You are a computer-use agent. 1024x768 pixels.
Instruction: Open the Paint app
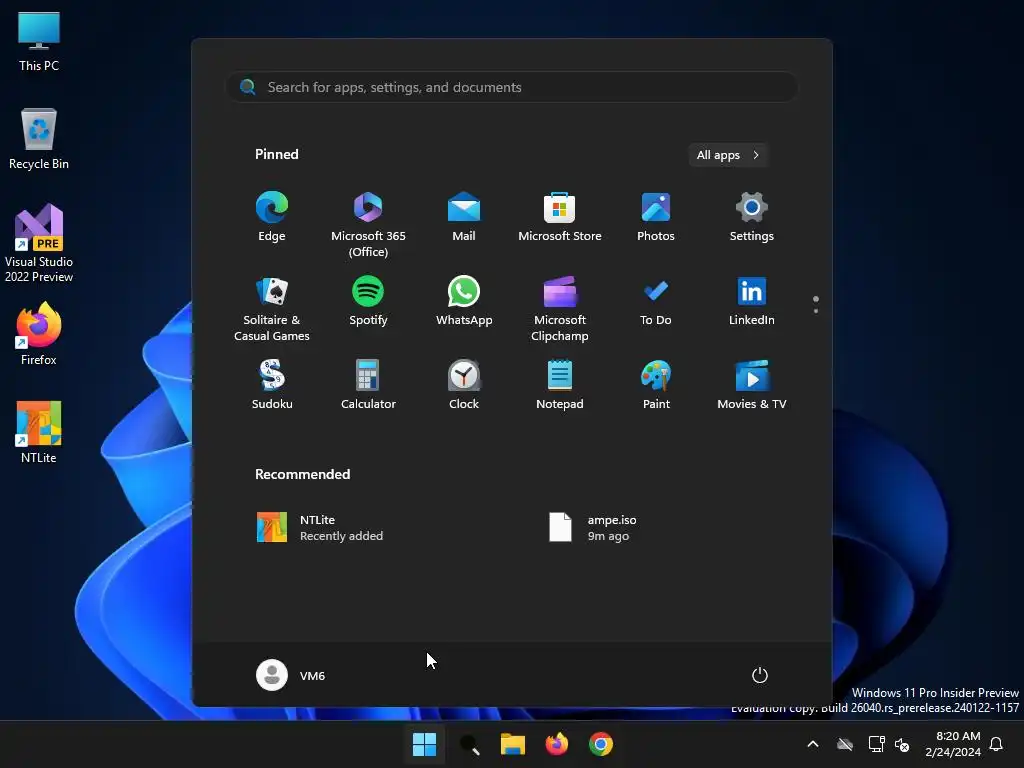pyautogui.click(x=656, y=385)
